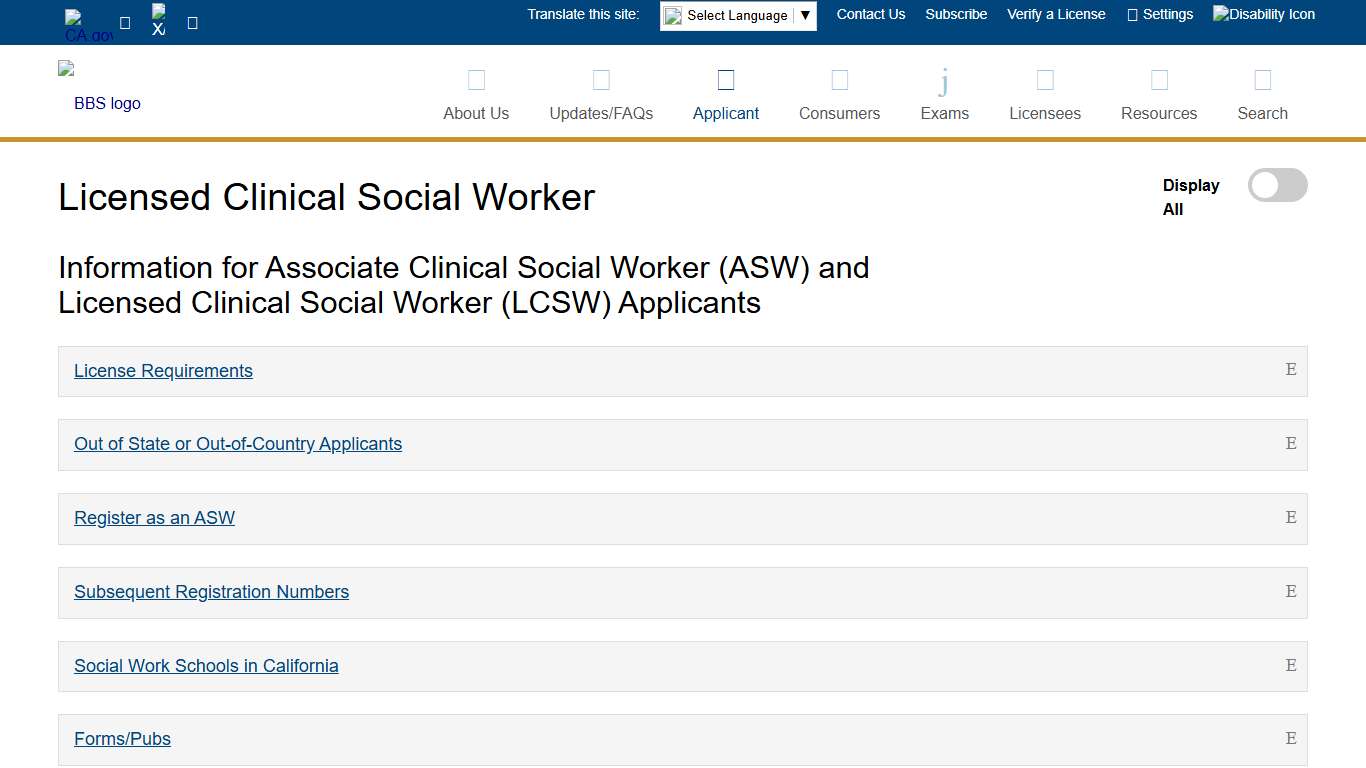
Task: Switch to the Applicant tab
Action: [725, 95]
